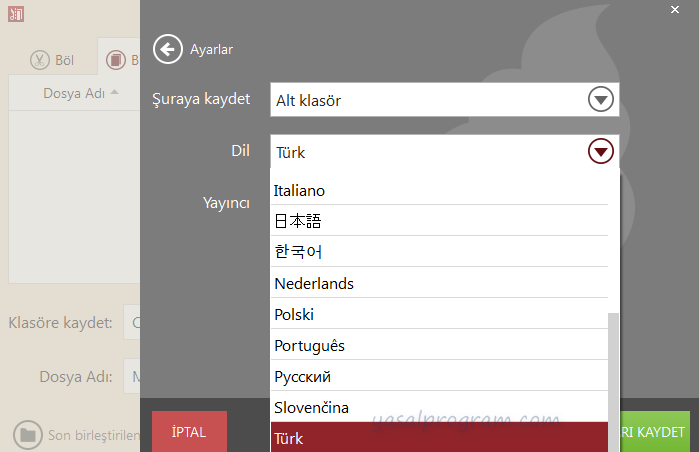699x452 pixels.
Task: Close the settings panel with X
Action: coord(674,9)
